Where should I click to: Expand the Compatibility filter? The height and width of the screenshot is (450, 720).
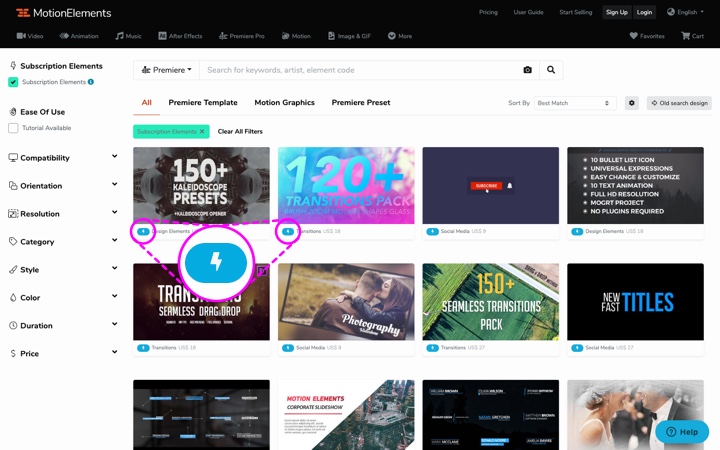click(x=63, y=158)
